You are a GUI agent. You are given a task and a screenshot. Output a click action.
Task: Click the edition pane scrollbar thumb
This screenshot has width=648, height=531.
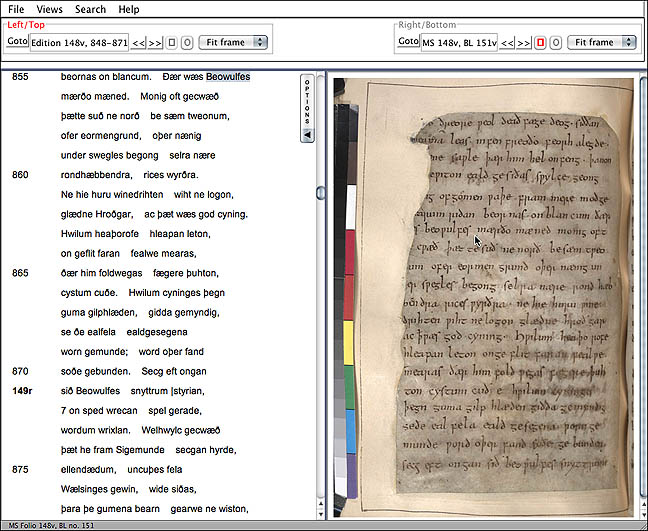tap(321, 193)
